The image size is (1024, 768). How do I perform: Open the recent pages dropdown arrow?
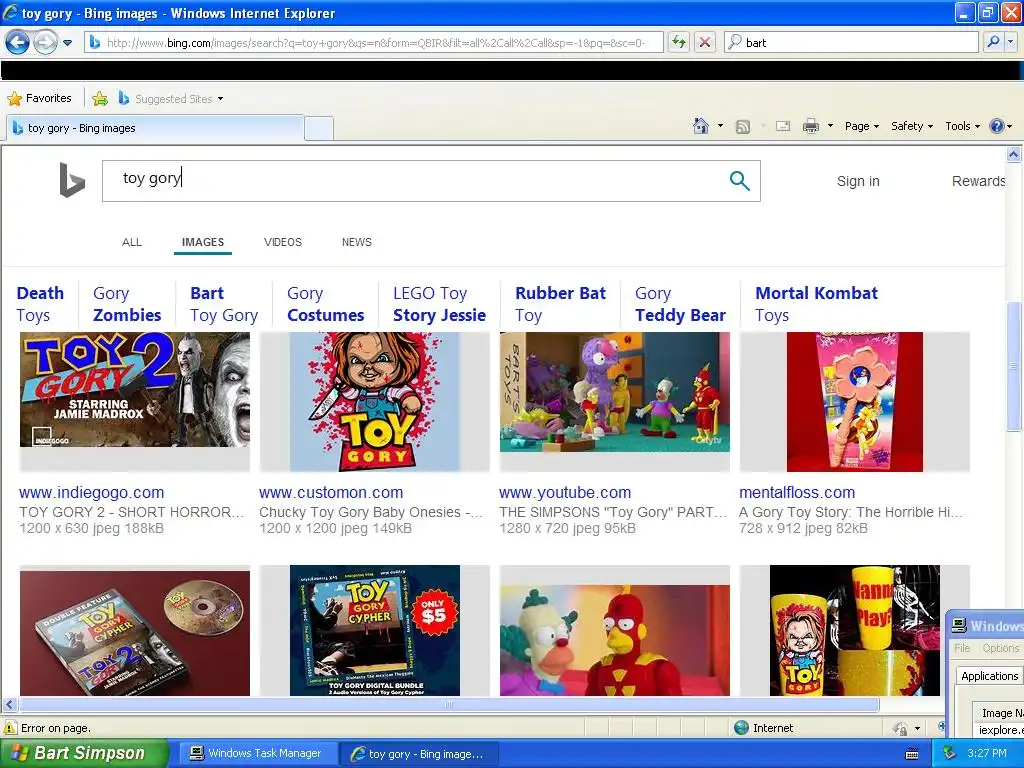tap(67, 43)
